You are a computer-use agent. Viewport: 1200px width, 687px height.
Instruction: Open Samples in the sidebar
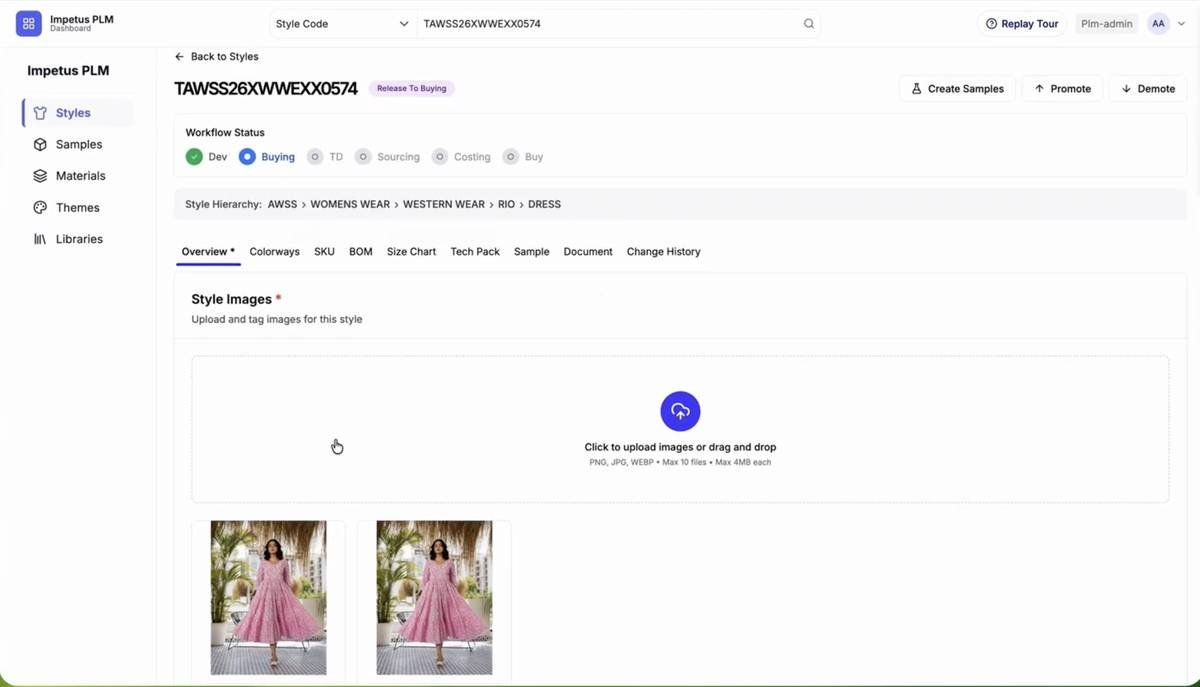point(78,144)
